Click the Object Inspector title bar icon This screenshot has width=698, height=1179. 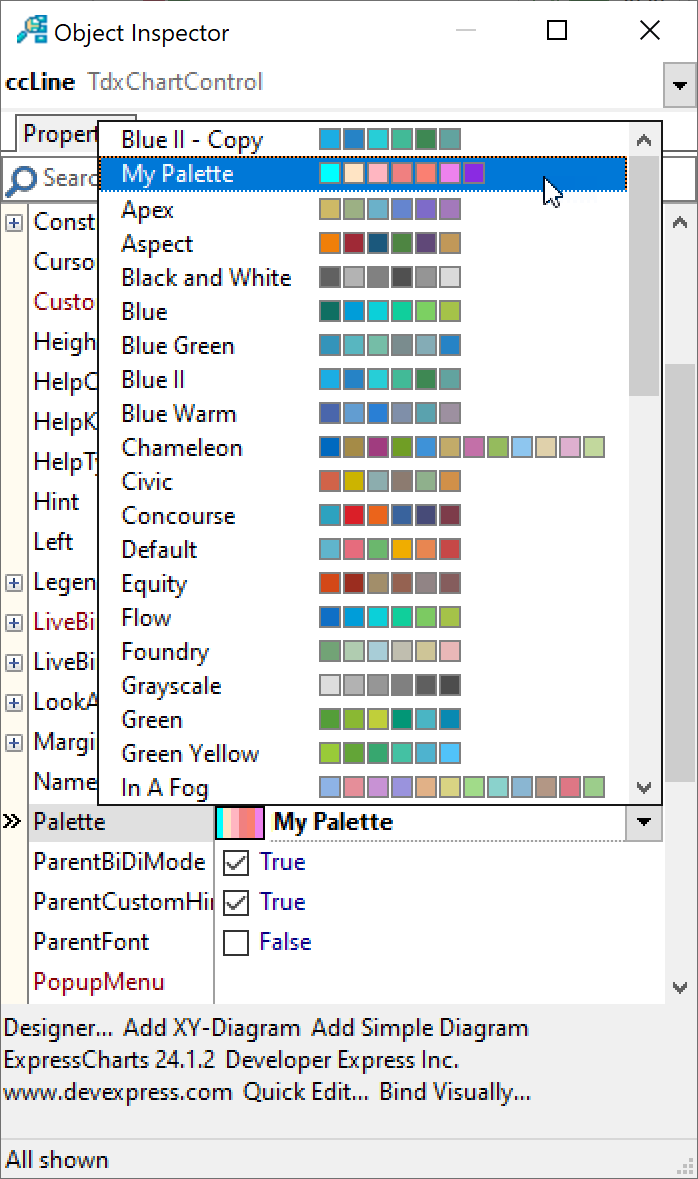(32, 32)
